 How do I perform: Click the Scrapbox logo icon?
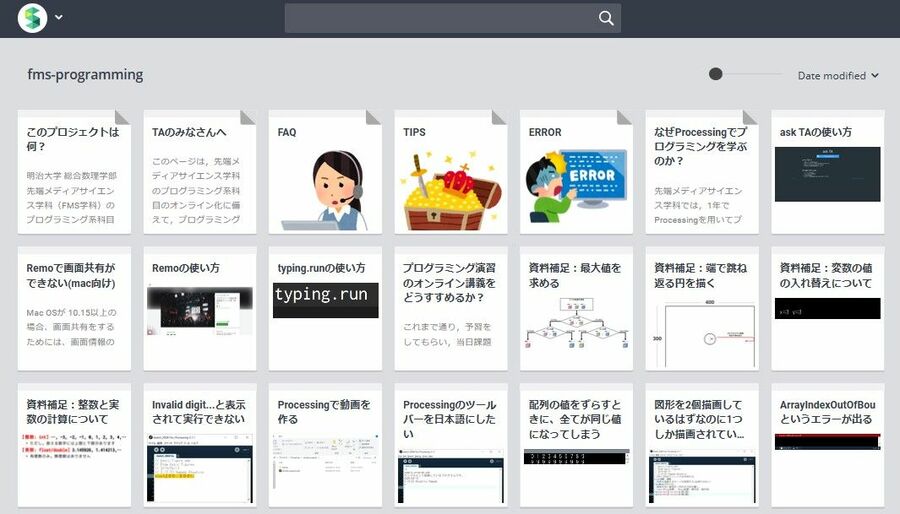[x=34, y=18]
